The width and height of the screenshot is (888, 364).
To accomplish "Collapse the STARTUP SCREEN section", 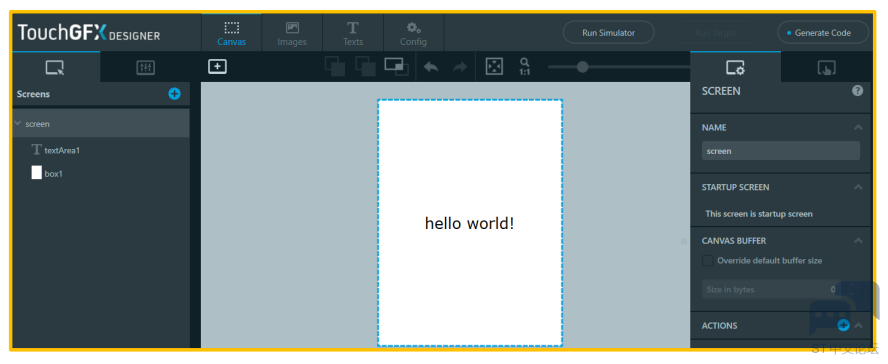I will (x=858, y=187).
